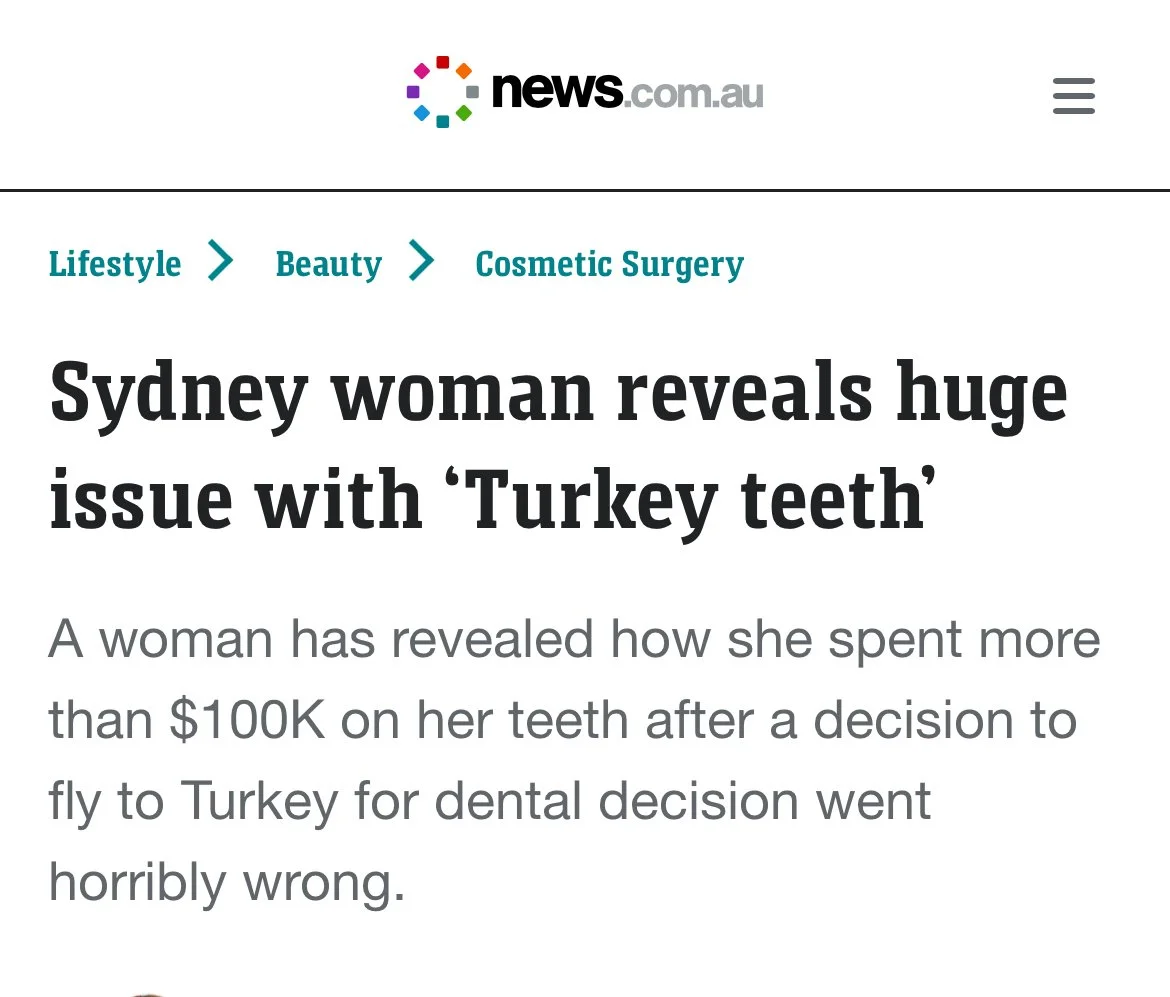Click the article summary paragraph
Screen dimensions: 1170x997
coord(575,760)
